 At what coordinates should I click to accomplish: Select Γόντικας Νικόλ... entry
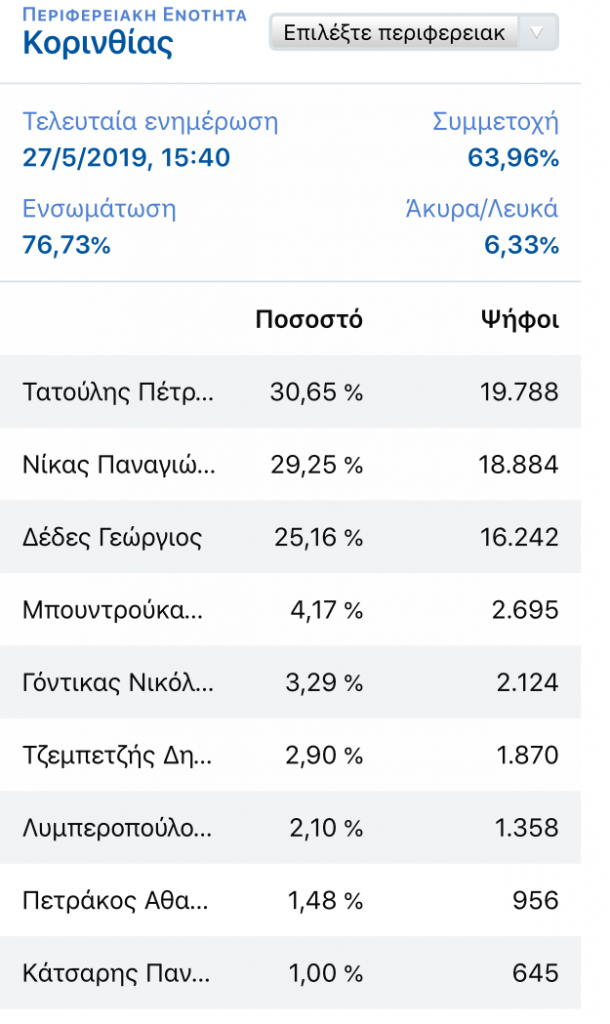[x=290, y=682]
